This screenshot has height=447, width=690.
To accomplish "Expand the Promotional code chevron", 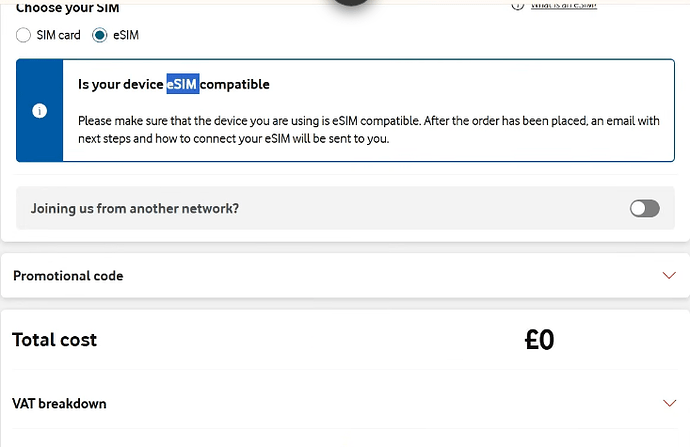I will point(669,275).
